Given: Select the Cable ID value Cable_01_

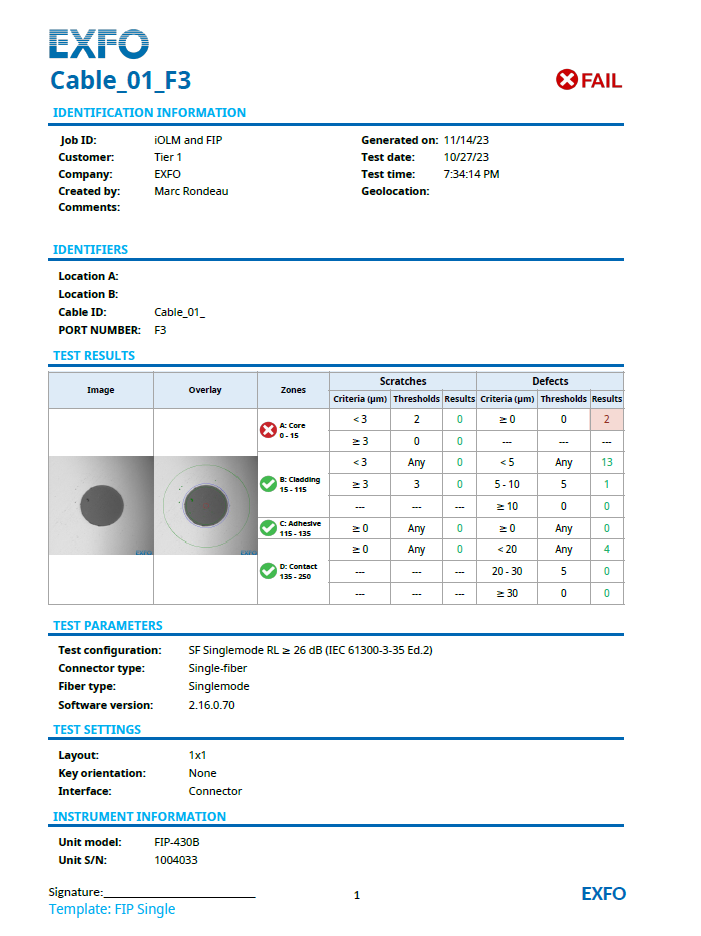Looking at the screenshot, I should click(x=179, y=312).
